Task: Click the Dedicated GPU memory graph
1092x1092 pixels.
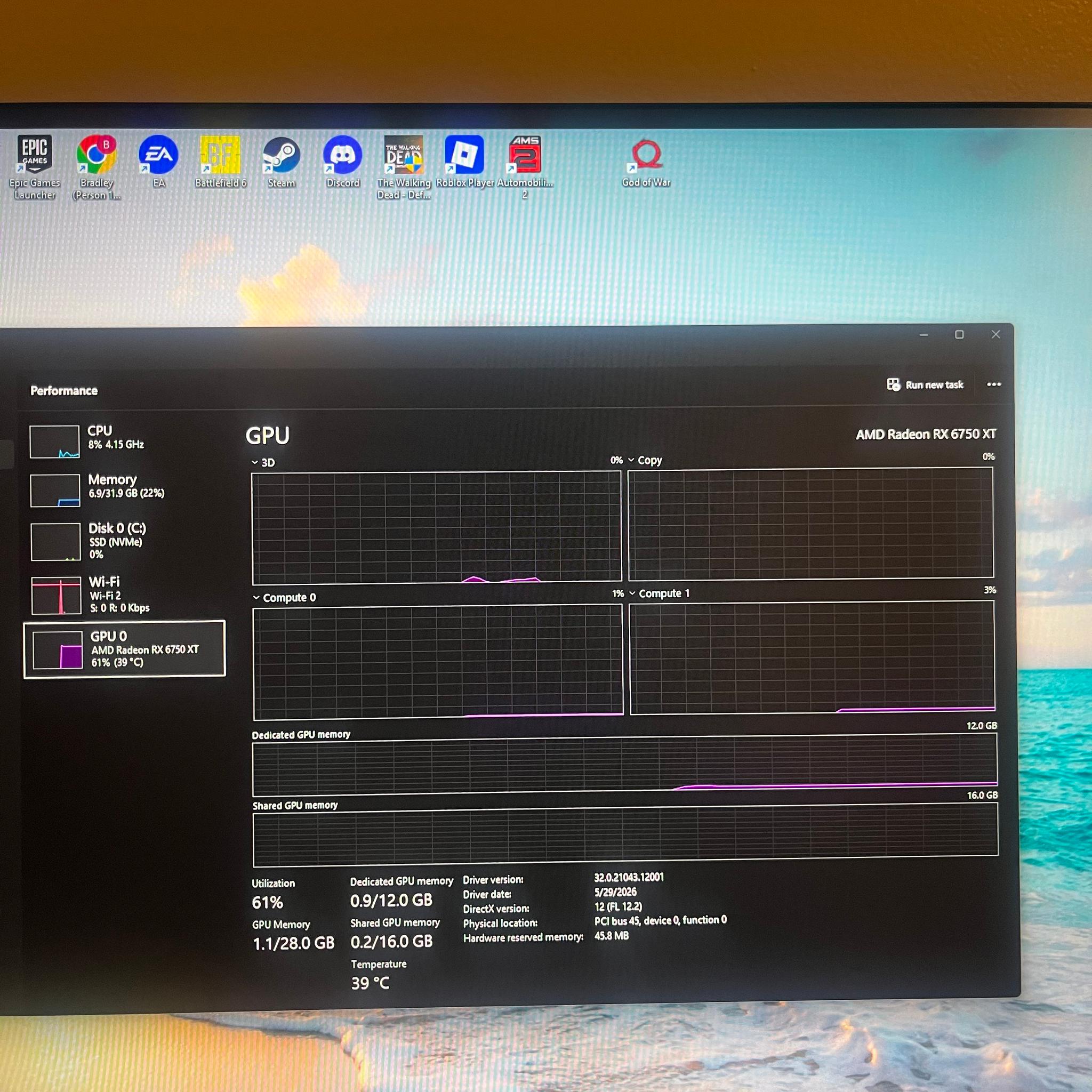Action: (x=624, y=765)
